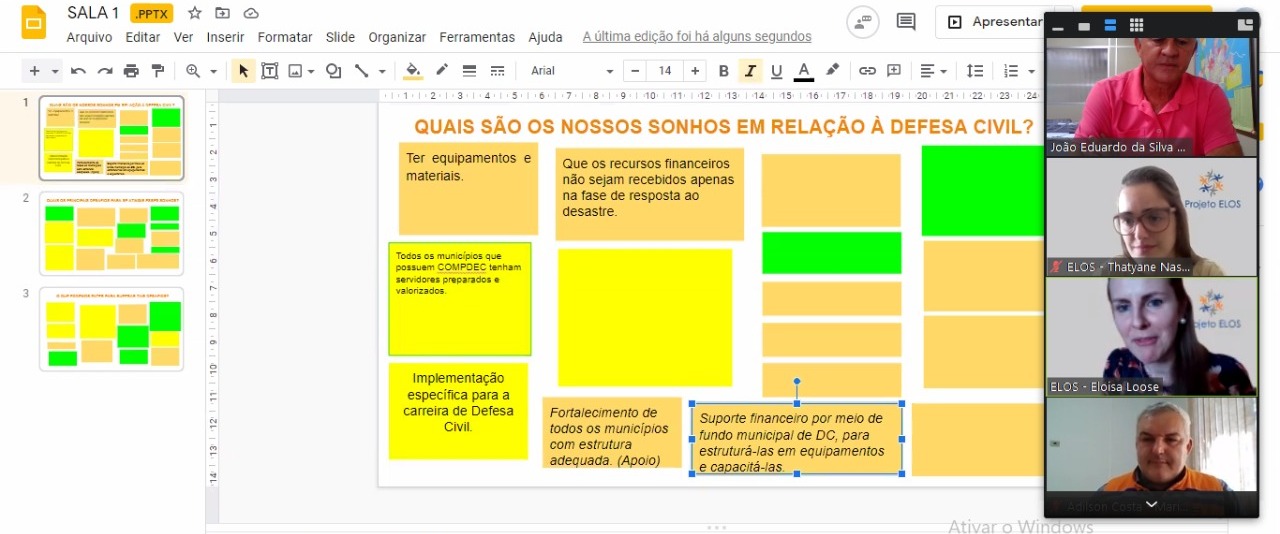Open the border dash style options
This screenshot has height=534, width=1280.
coord(497,71)
